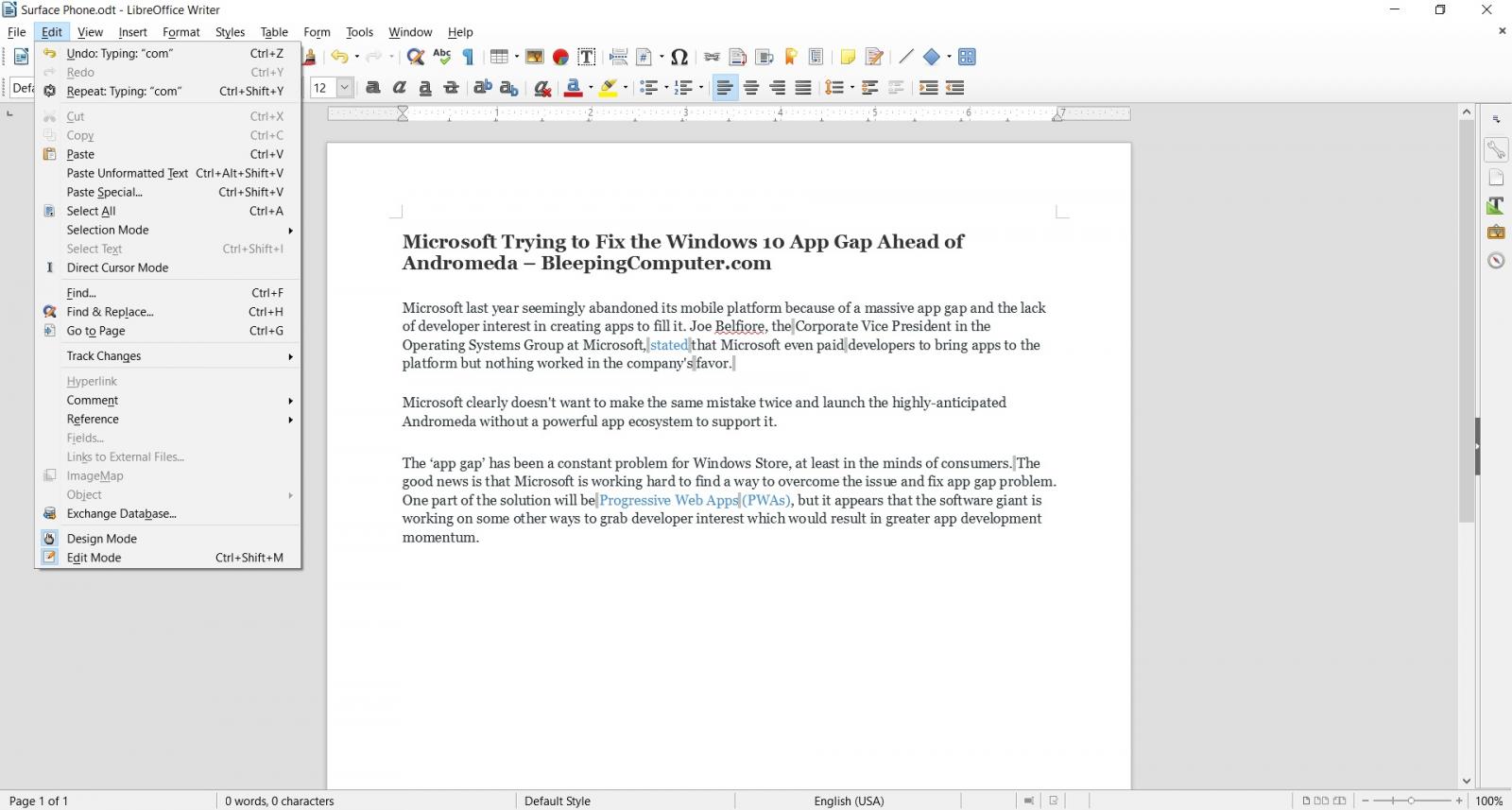Insert a bookmark
The width and height of the screenshot is (1512, 810).
[x=791, y=57]
